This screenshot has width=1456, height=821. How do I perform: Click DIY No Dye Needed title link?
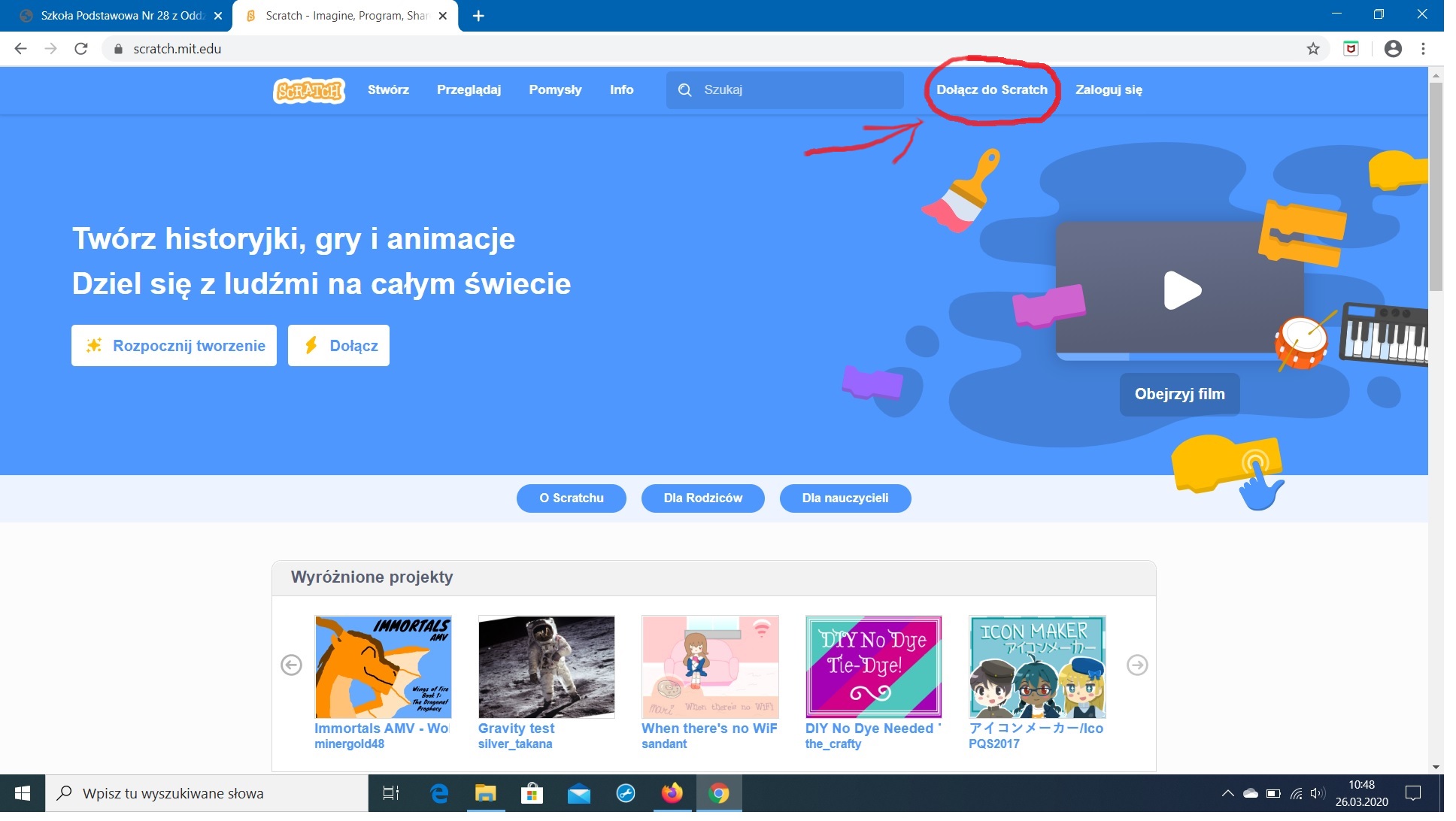pos(873,728)
